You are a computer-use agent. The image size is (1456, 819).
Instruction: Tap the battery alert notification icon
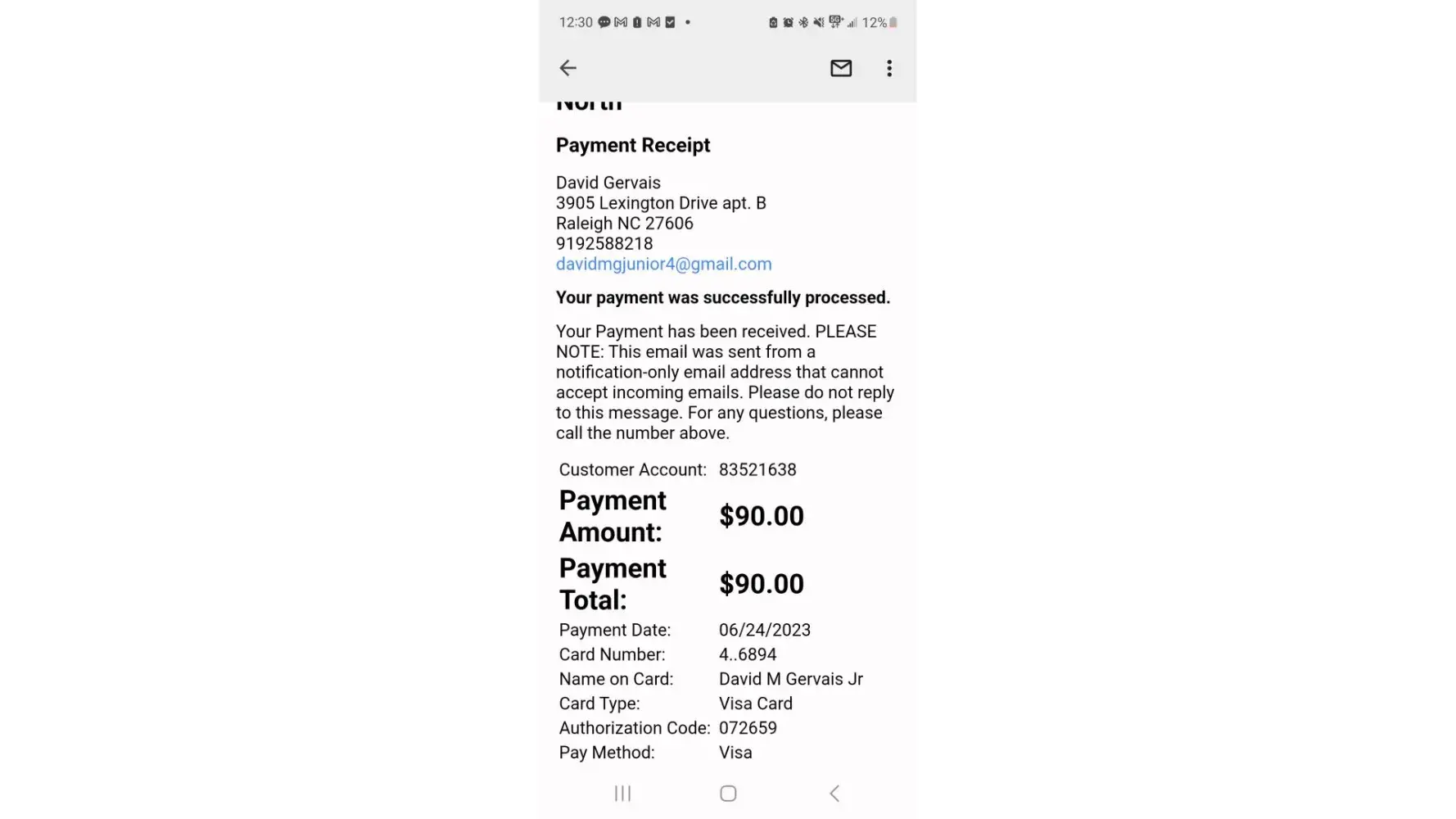[637, 22]
